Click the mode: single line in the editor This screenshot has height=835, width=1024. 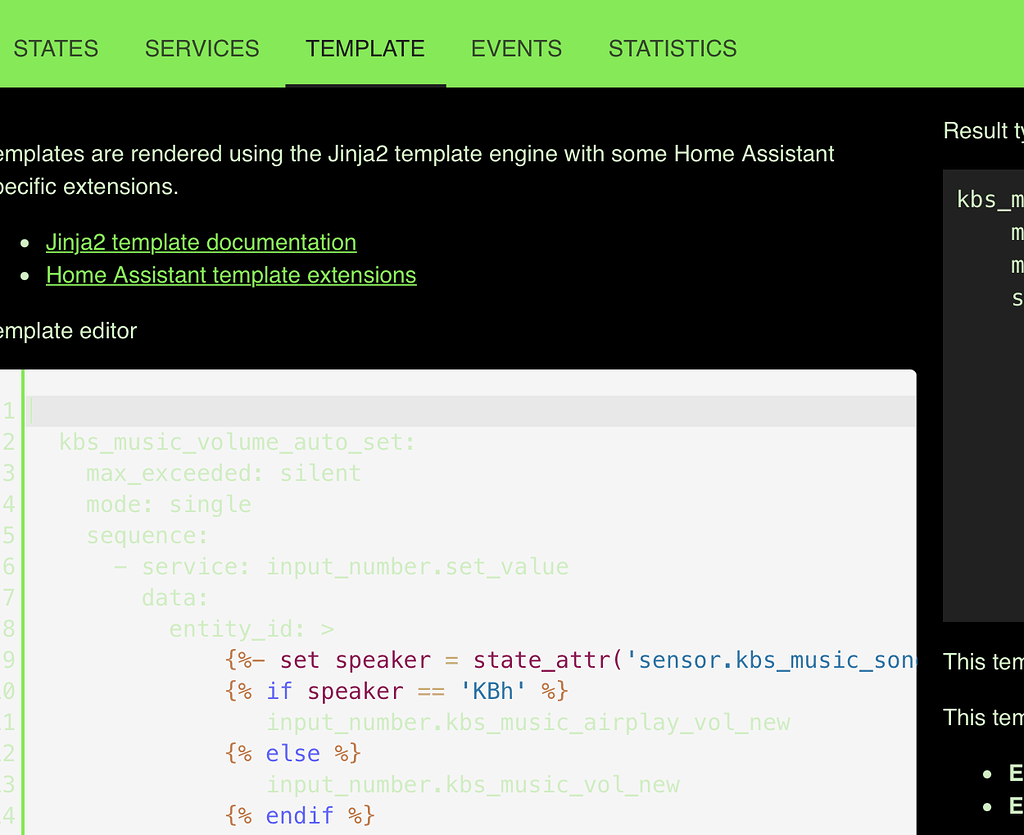[170, 504]
